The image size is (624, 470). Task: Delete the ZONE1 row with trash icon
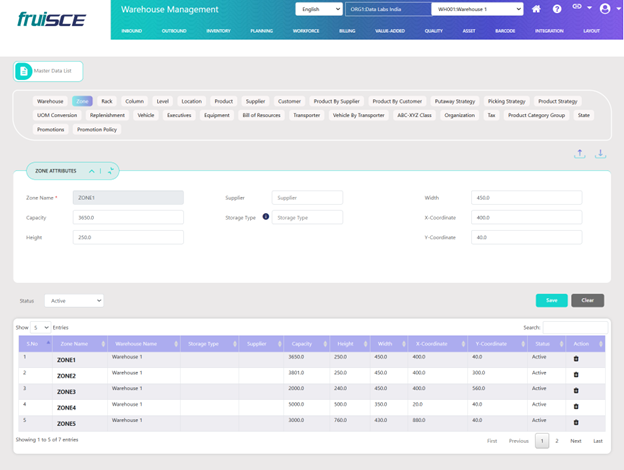[575, 359]
